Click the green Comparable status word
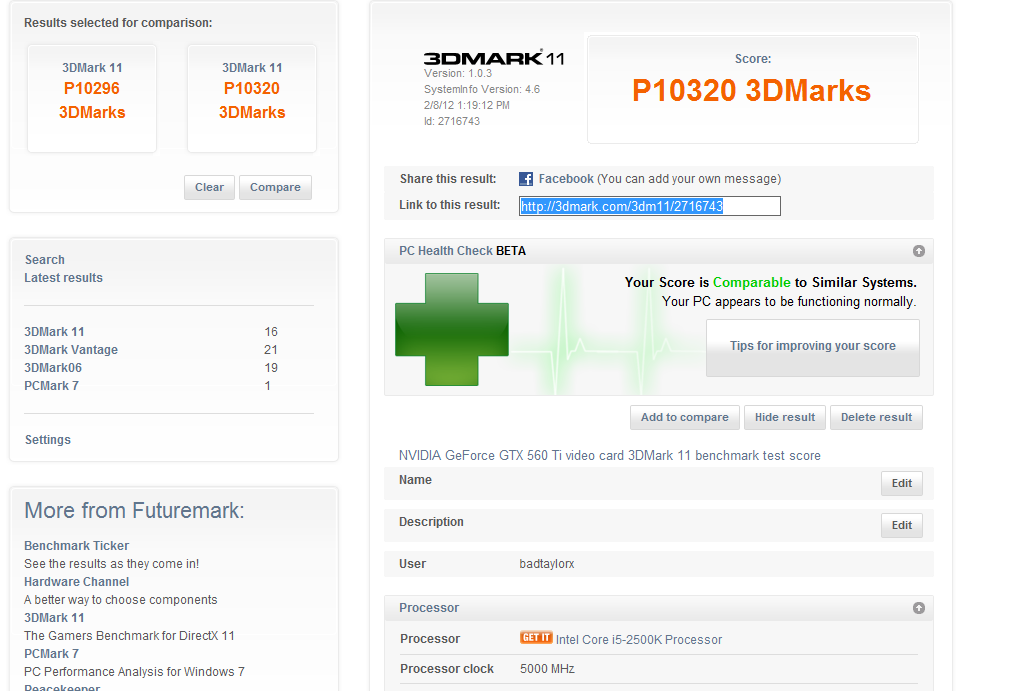Image resolution: width=1023 pixels, height=691 pixels. point(752,283)
